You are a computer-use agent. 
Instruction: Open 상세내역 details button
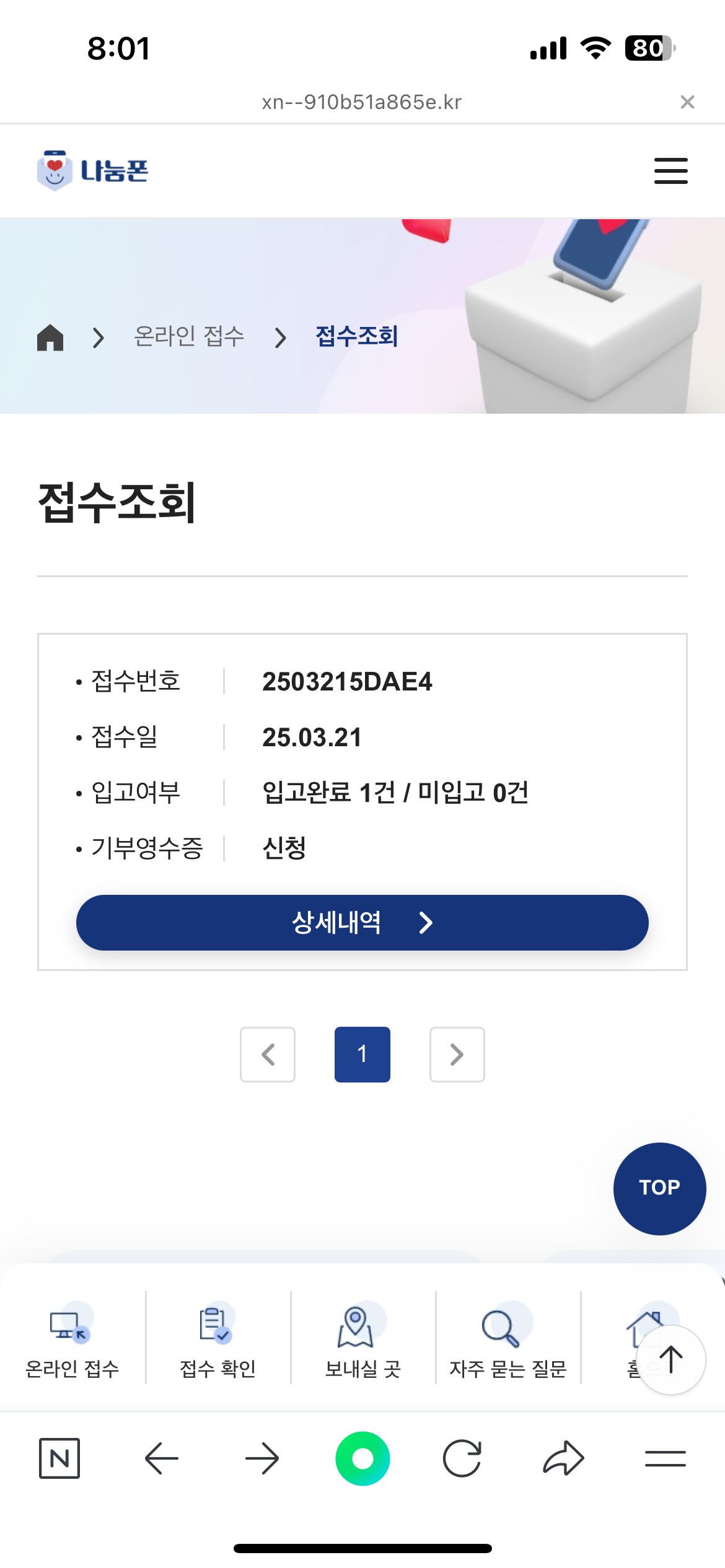(x=362, y=923)
